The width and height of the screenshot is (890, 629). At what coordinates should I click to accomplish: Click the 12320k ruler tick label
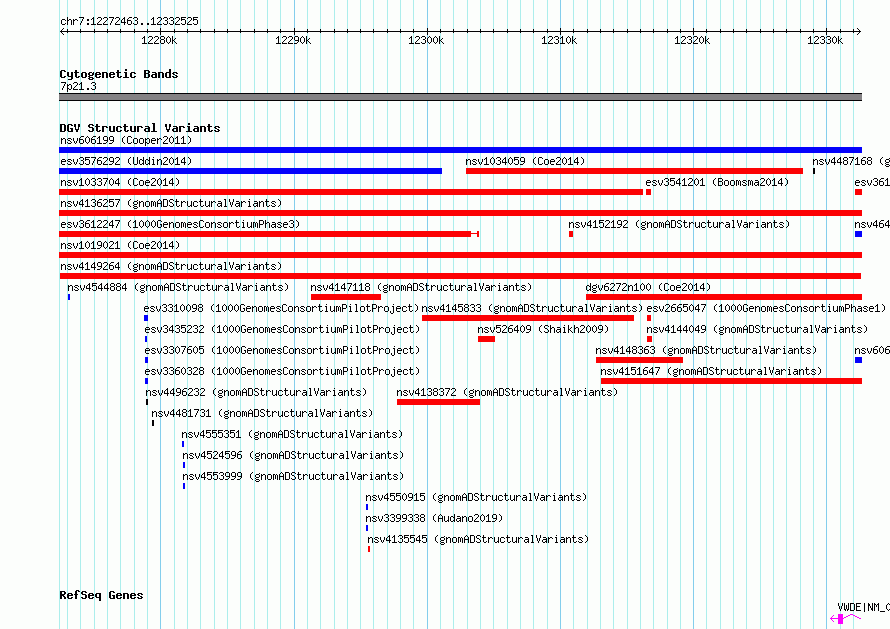pyautogui.click(x=692, y=40)
